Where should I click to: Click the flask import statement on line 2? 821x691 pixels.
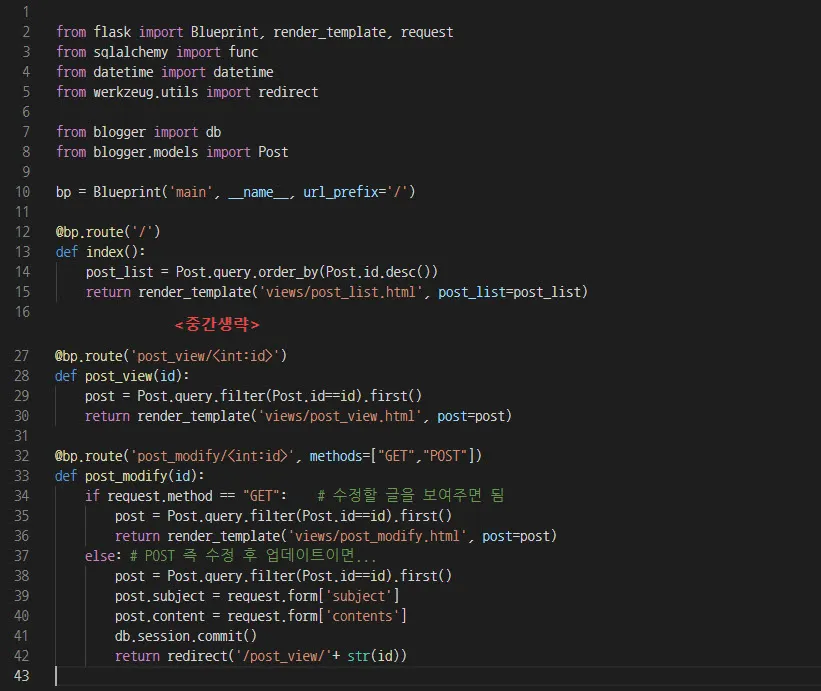click(x=250, y=31)
